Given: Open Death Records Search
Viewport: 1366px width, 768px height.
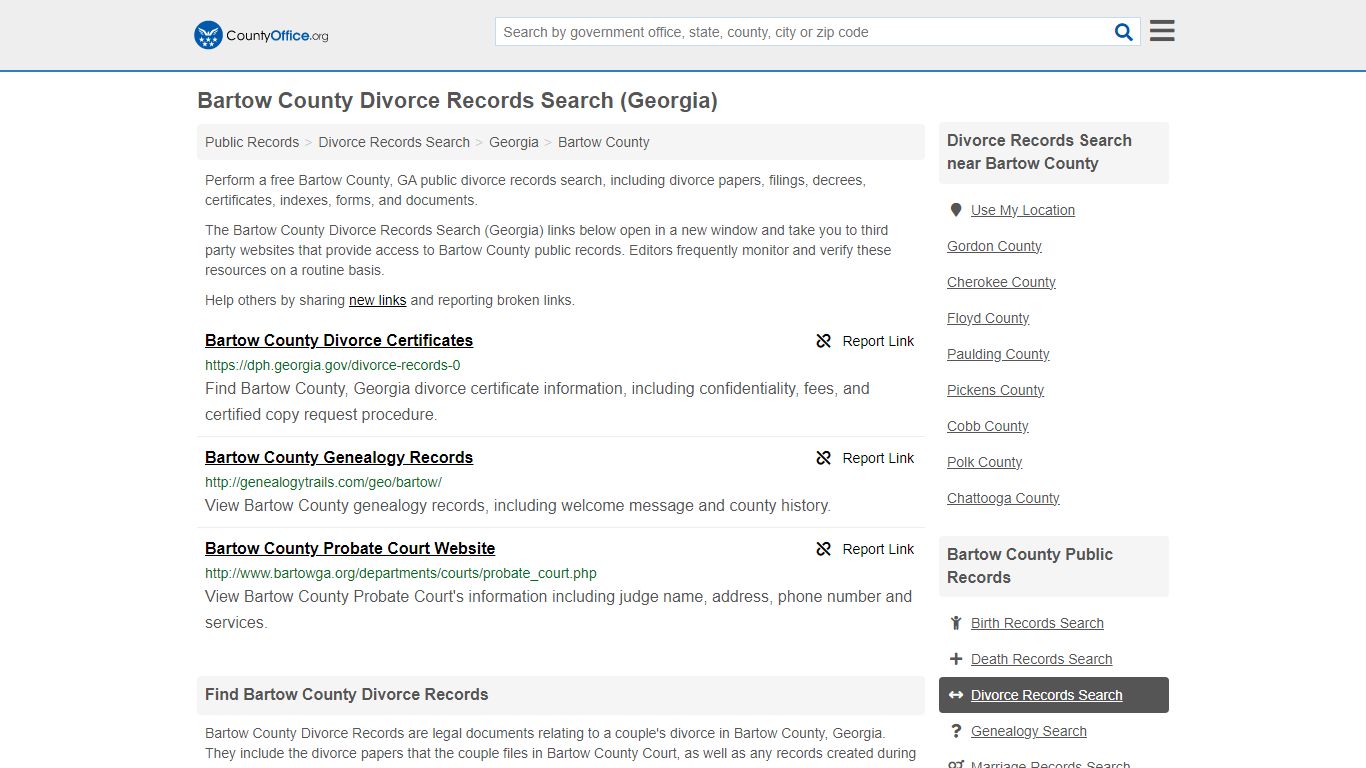Looking at the screenshot, I should (x=1041, y=659).
